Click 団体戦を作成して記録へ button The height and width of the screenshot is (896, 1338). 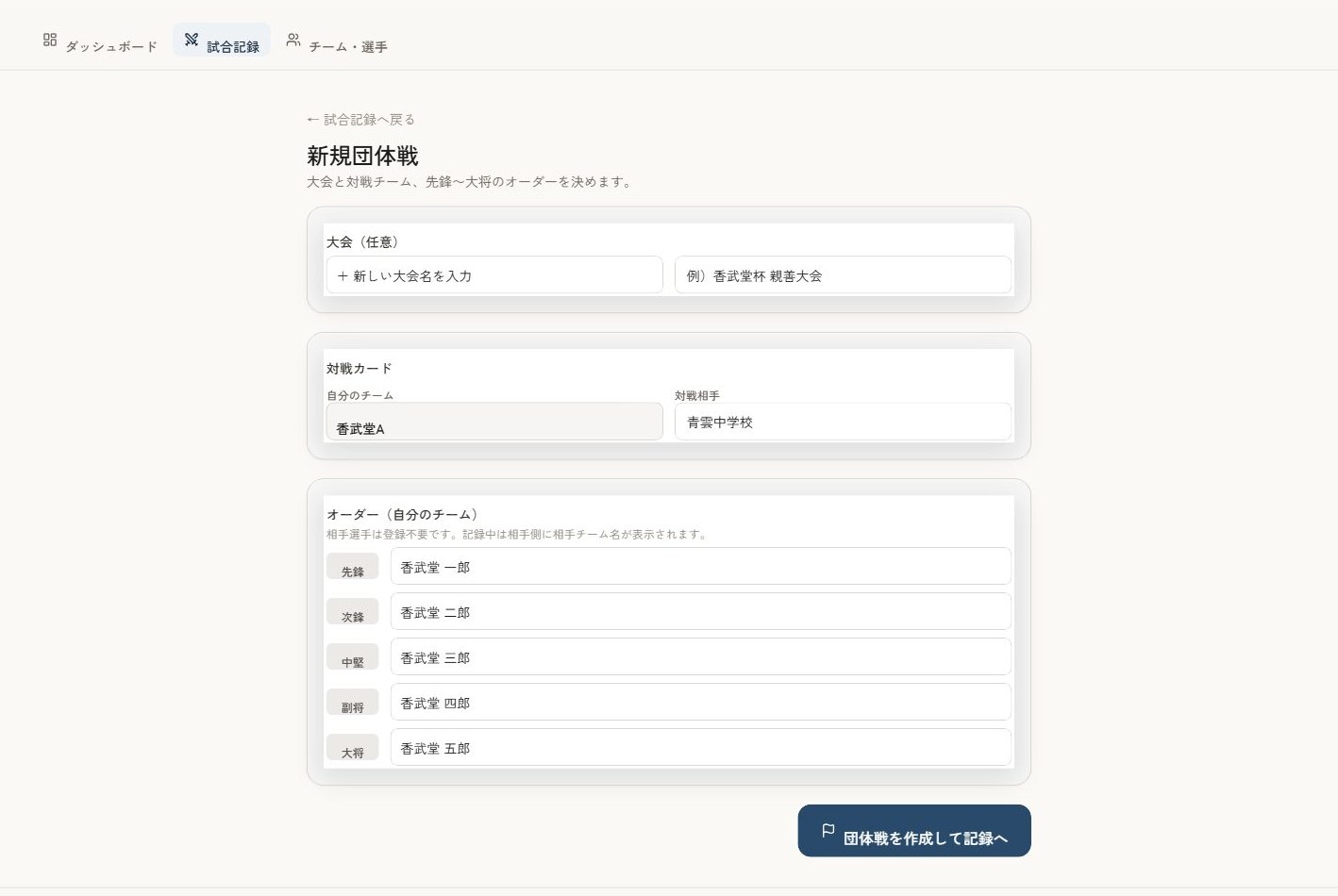tap(914, 831)
